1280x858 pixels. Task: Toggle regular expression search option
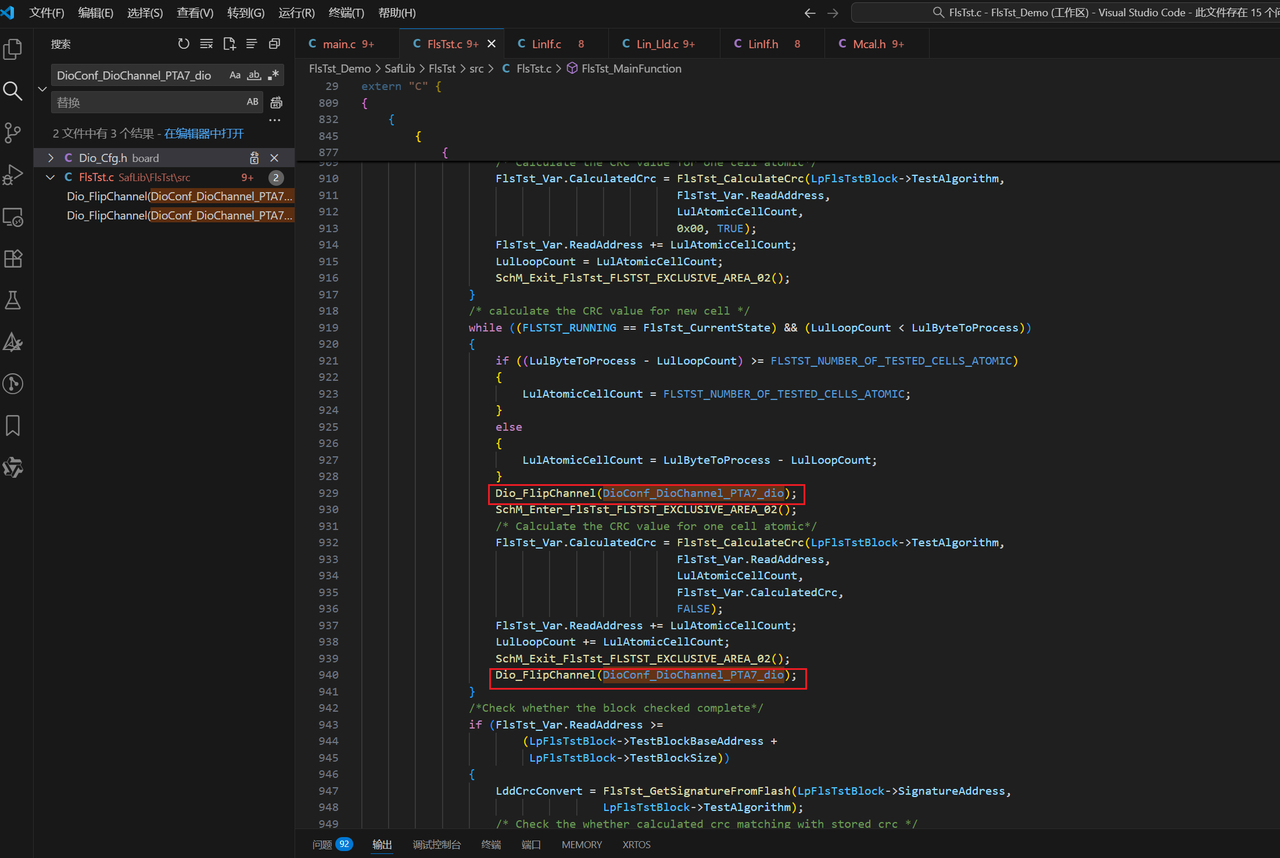273,75
